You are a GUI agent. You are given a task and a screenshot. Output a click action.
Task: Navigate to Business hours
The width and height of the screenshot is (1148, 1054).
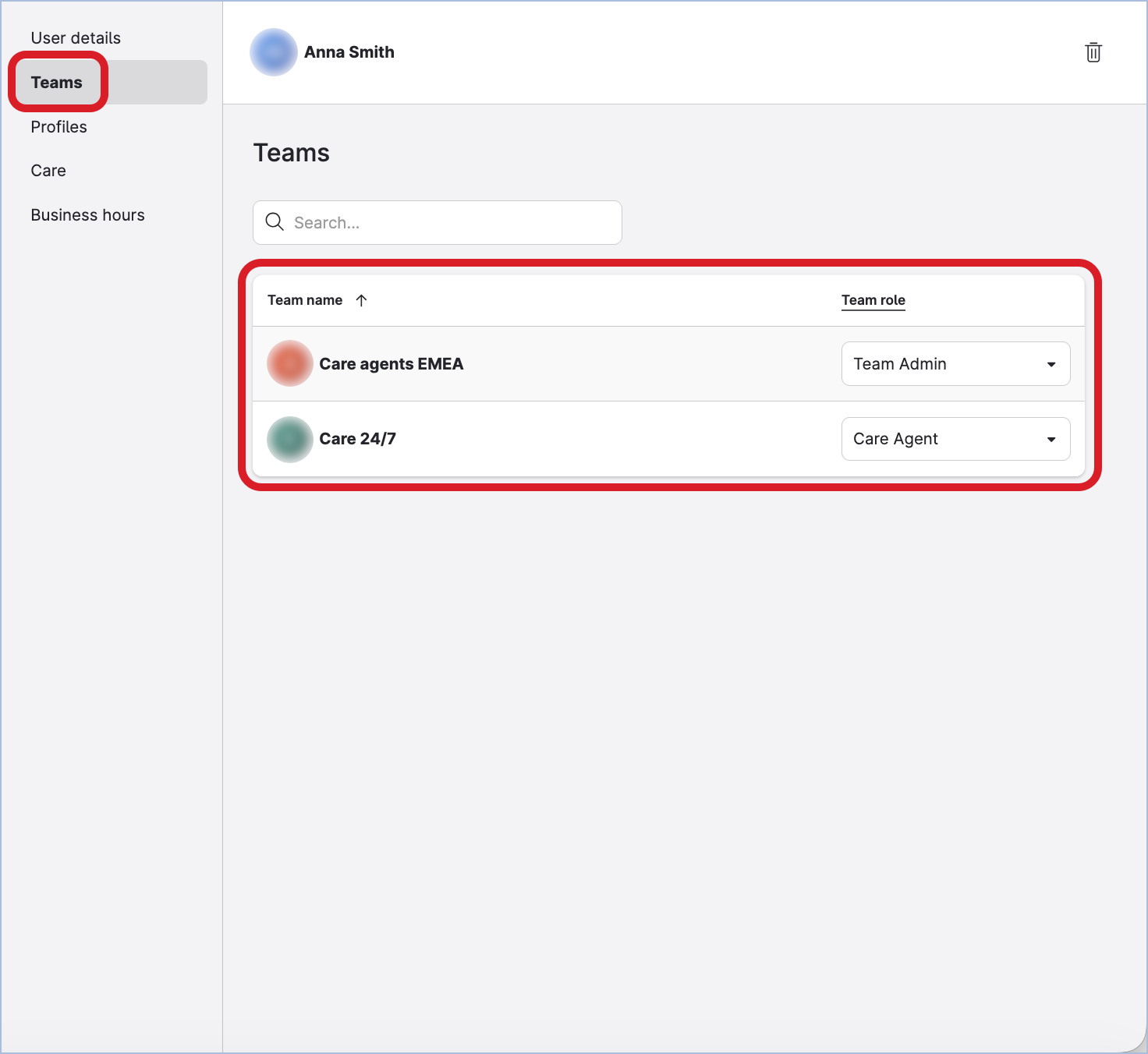click(88, 215)
